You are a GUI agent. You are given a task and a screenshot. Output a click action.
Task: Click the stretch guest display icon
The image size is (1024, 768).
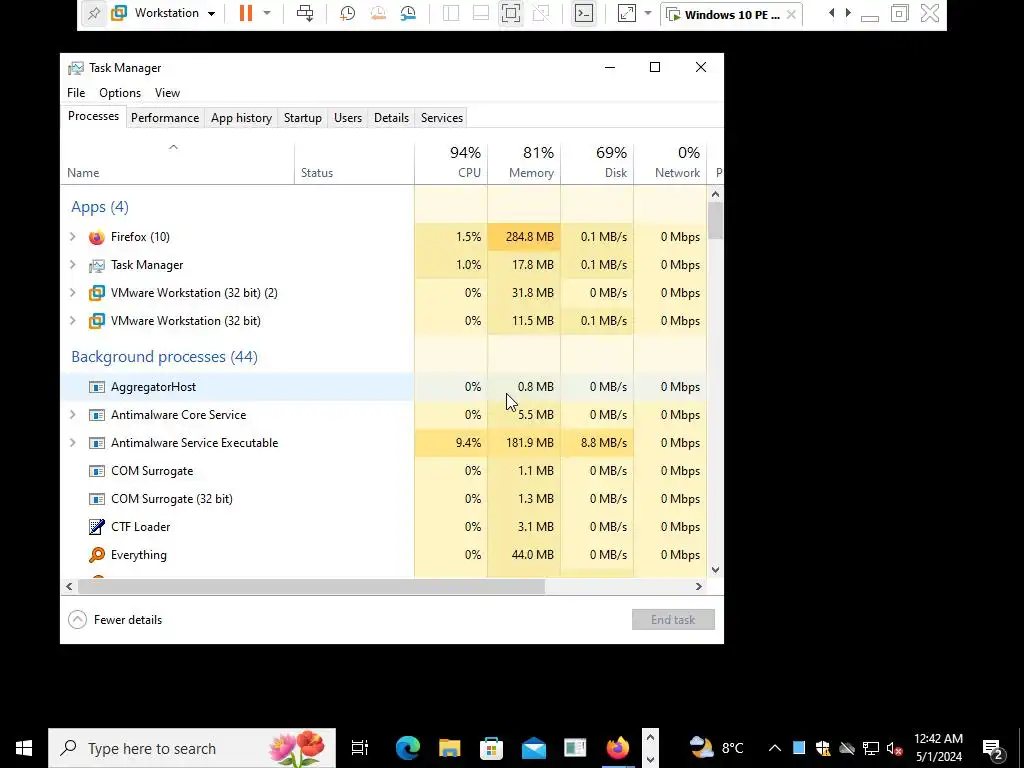coord(626,13)
